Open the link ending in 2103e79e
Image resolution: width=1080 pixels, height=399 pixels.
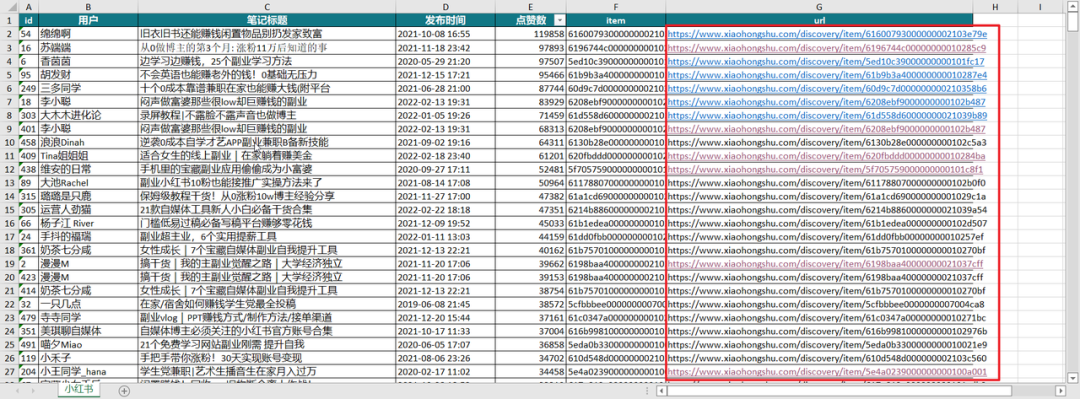[x=827, y=34]
